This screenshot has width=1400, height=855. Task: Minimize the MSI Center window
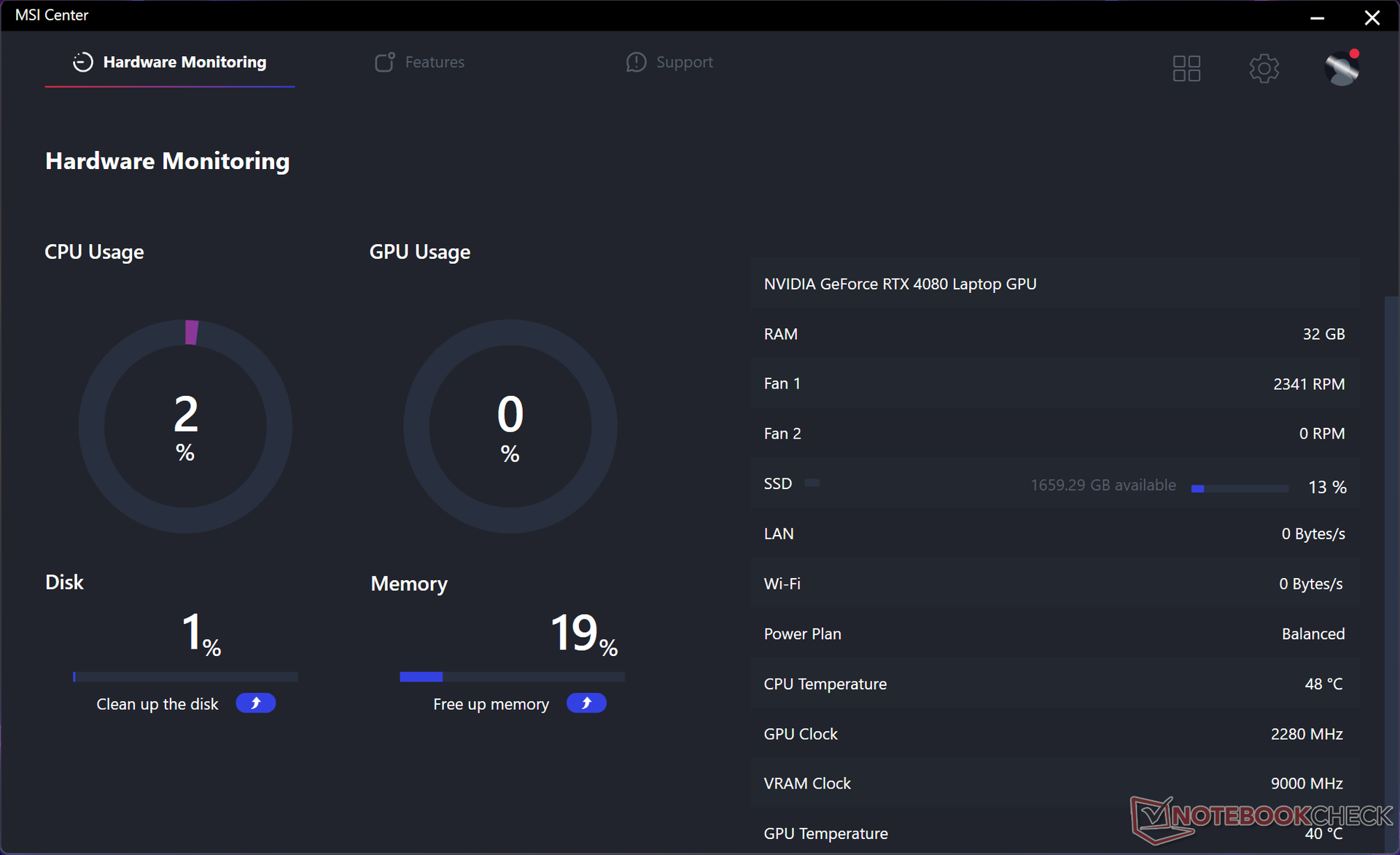coord(1317,17)
